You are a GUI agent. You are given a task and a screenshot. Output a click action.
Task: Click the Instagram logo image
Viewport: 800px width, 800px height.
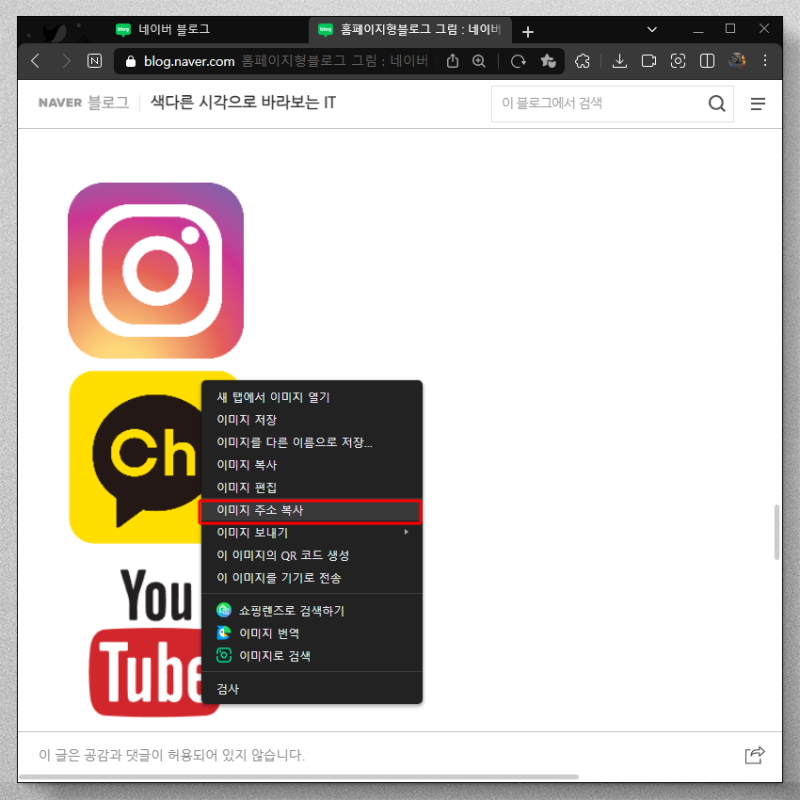point(156,270)
